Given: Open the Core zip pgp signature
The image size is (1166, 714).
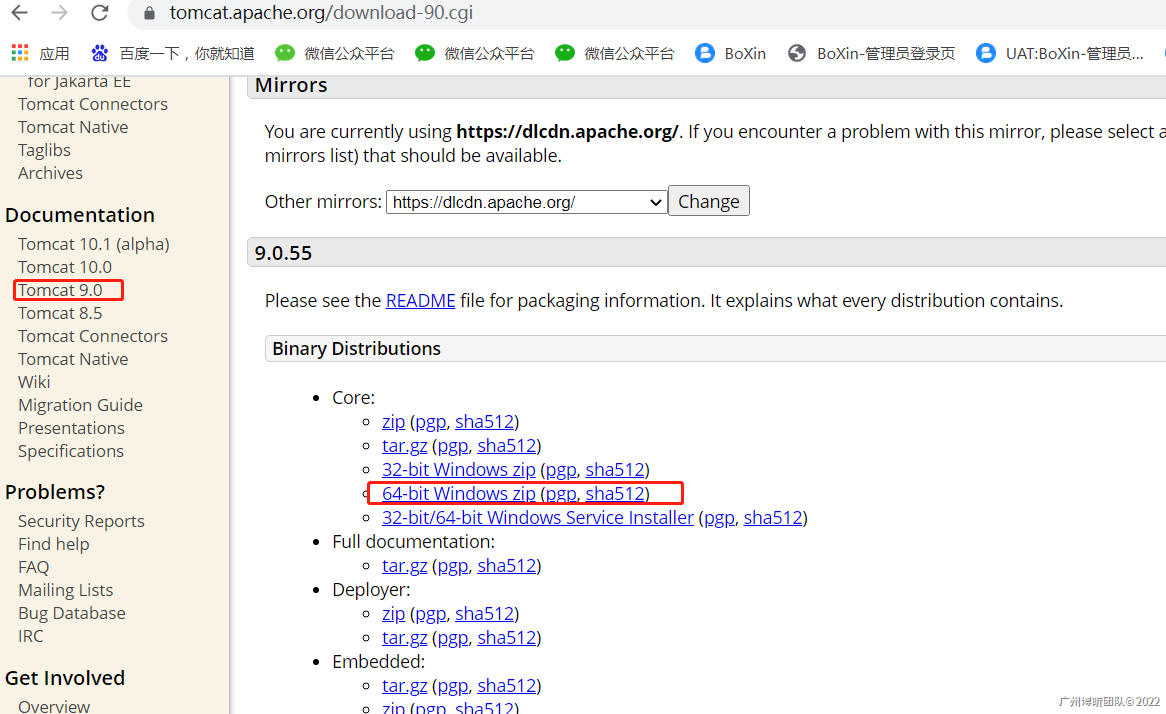Looking at the screenshot, I should pos(431,422).
